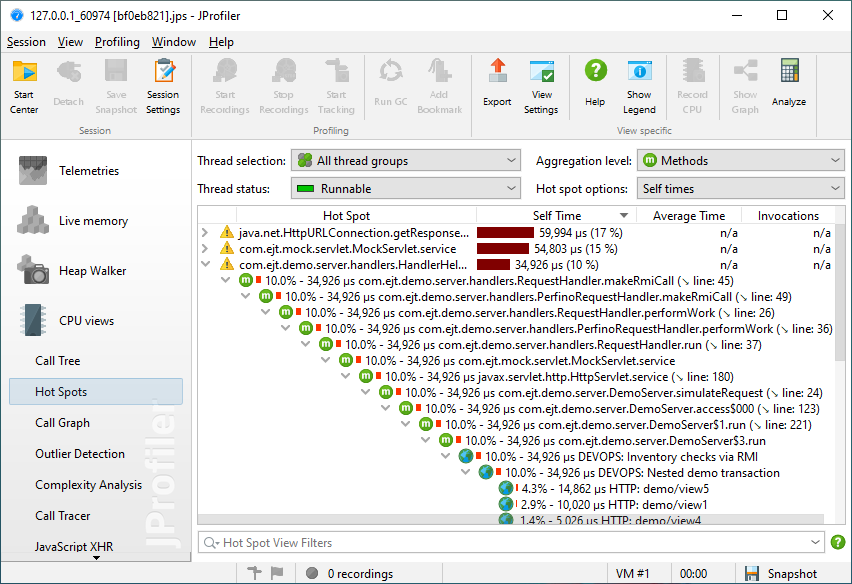Open the Session menu

pyautogui.click(x=26, y=42)
